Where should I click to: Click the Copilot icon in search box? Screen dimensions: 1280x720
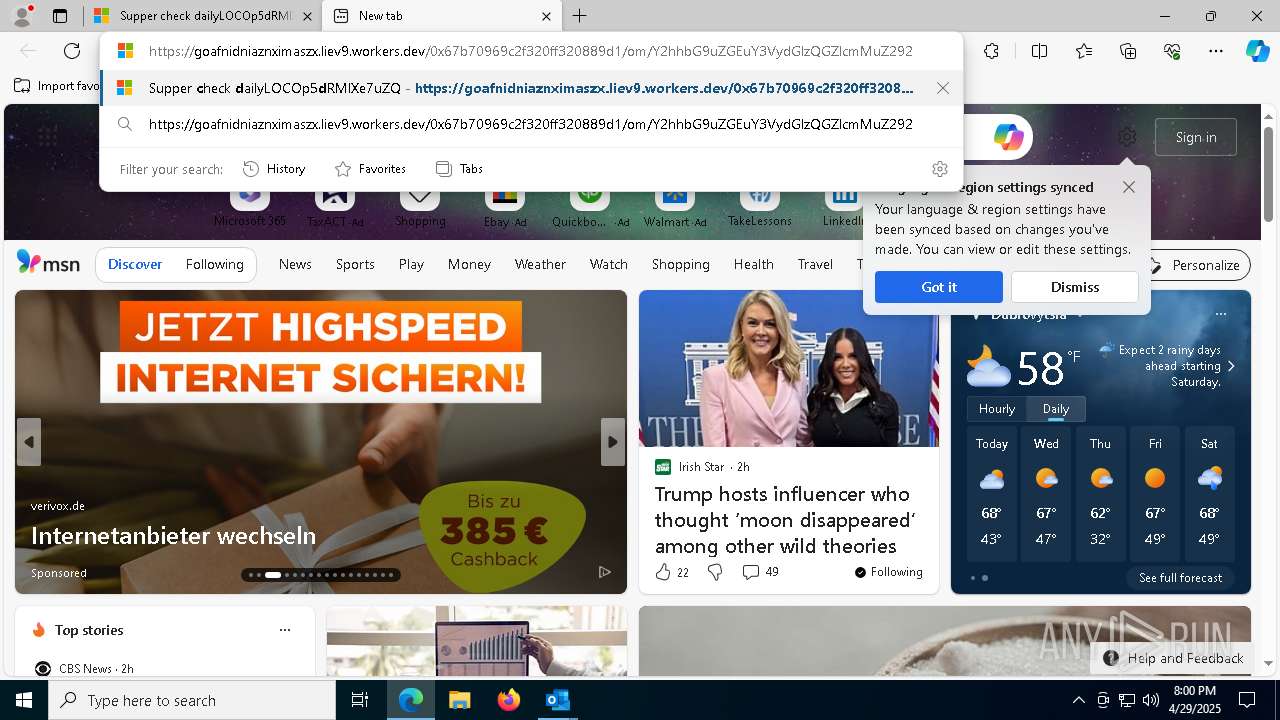click(x=1008, y=137)
